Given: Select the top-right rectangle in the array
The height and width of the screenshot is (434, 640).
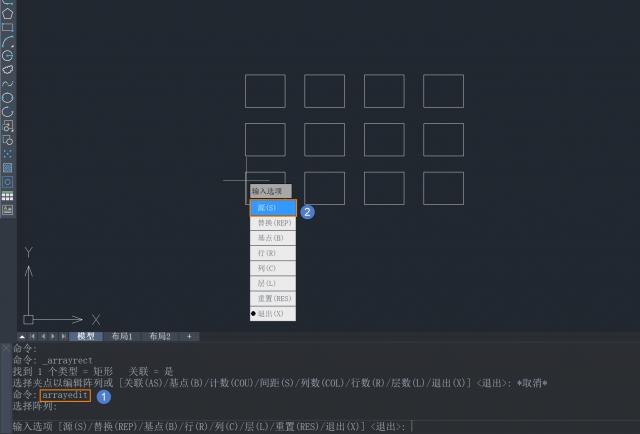Looking at the screenshot, I should [443, 91].
